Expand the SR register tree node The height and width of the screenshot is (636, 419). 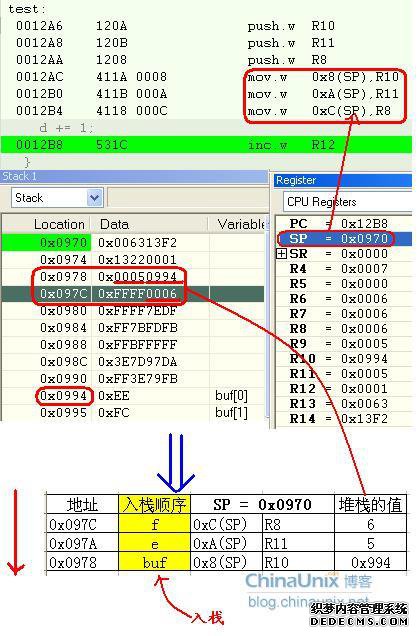(281, 254)
